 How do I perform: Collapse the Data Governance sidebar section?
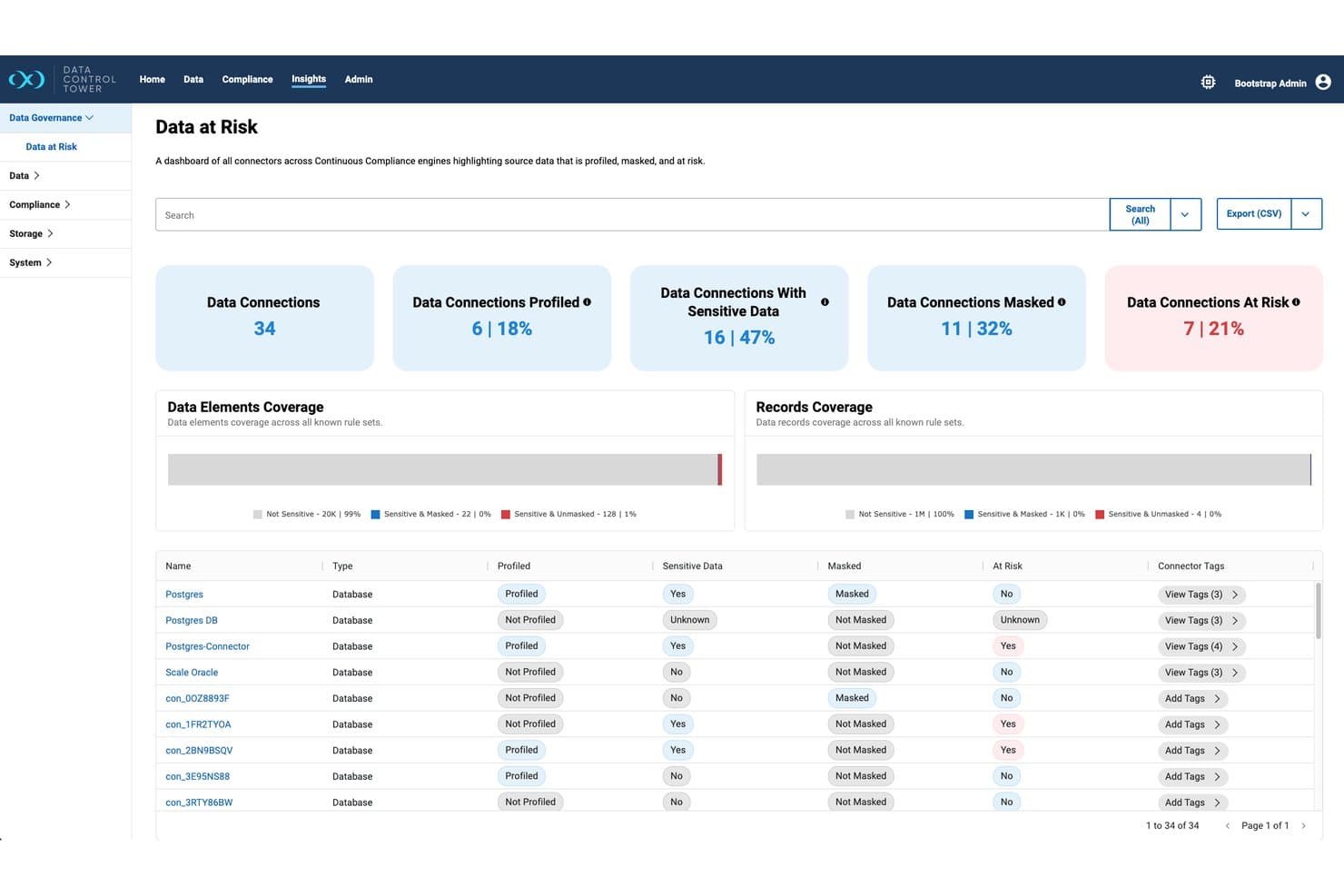pyautogui.click(x=65, y=118)
